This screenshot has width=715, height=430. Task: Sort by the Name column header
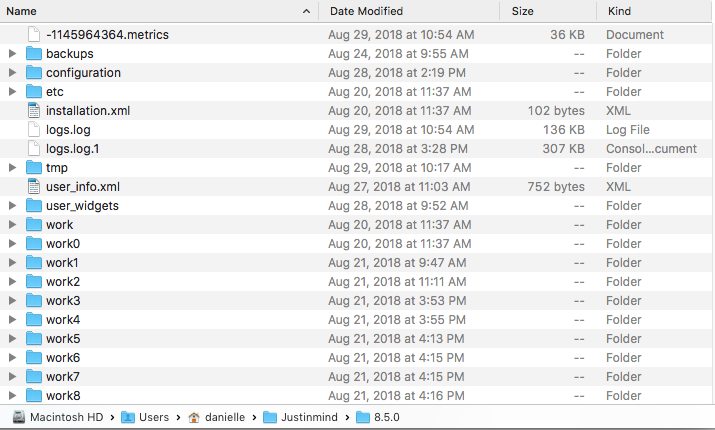pyautogui.click(x=150, y=11)
